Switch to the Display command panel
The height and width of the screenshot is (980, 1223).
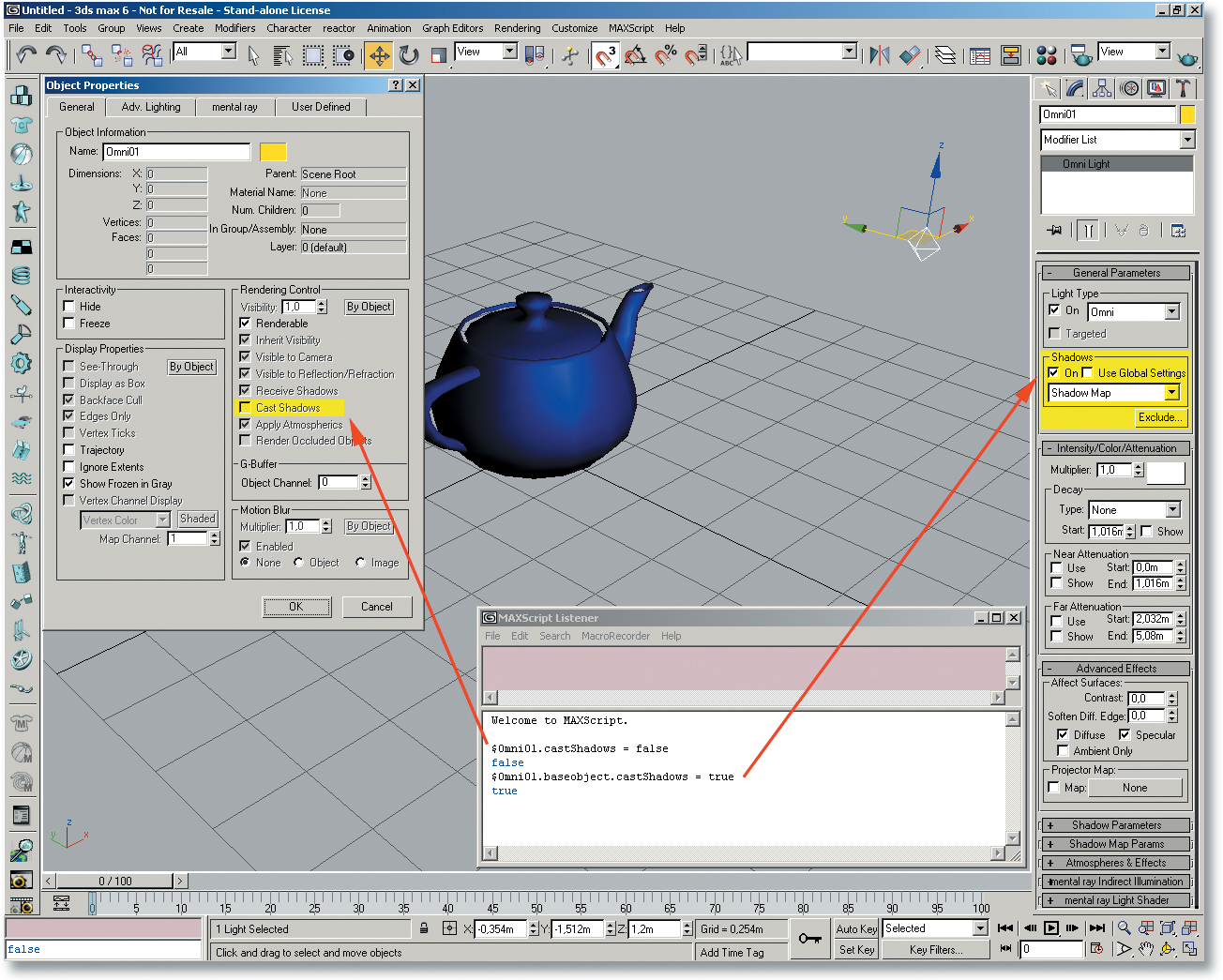point(1156,88)
